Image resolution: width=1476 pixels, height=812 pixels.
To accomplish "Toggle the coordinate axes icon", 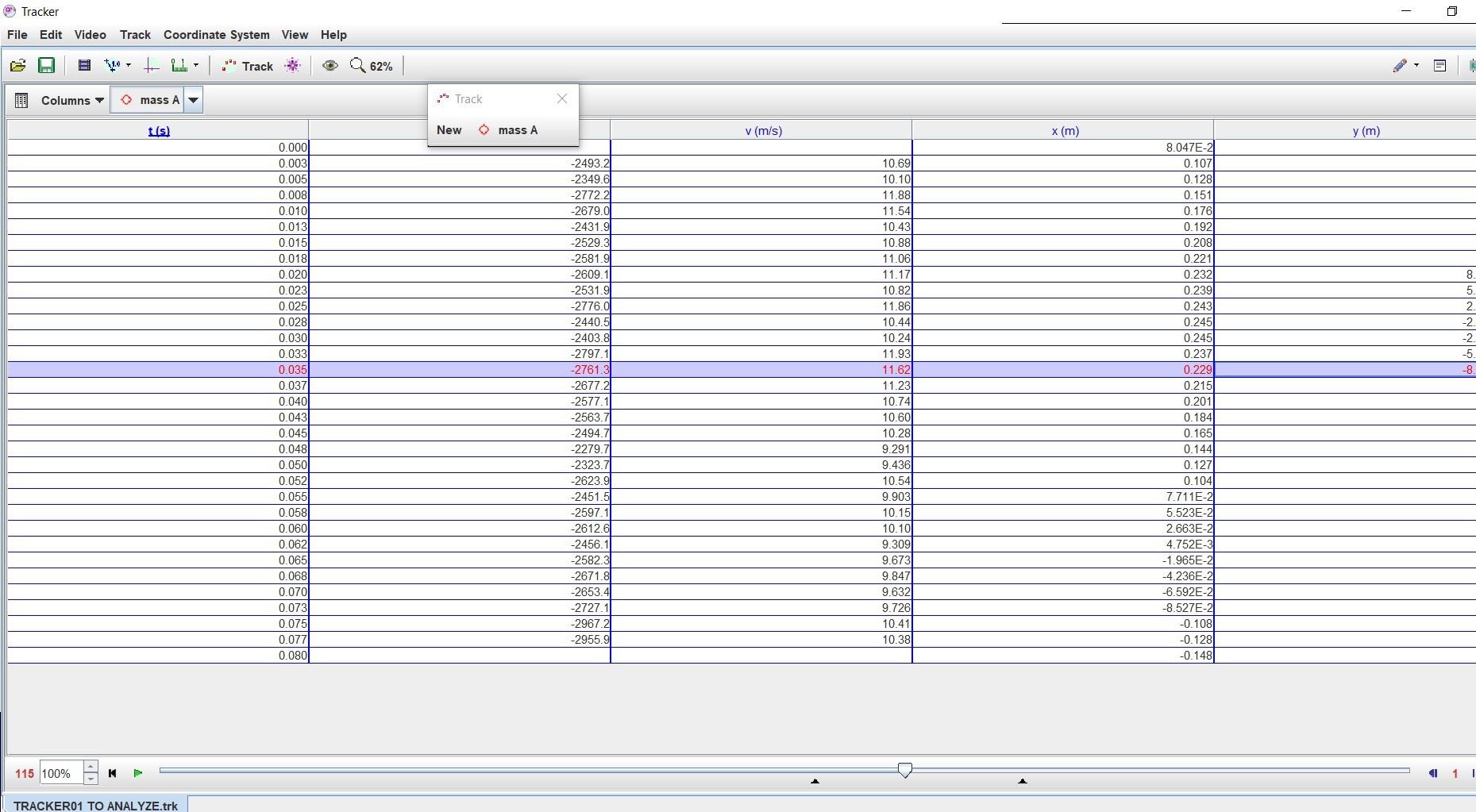I will click(x=152, y=66).
